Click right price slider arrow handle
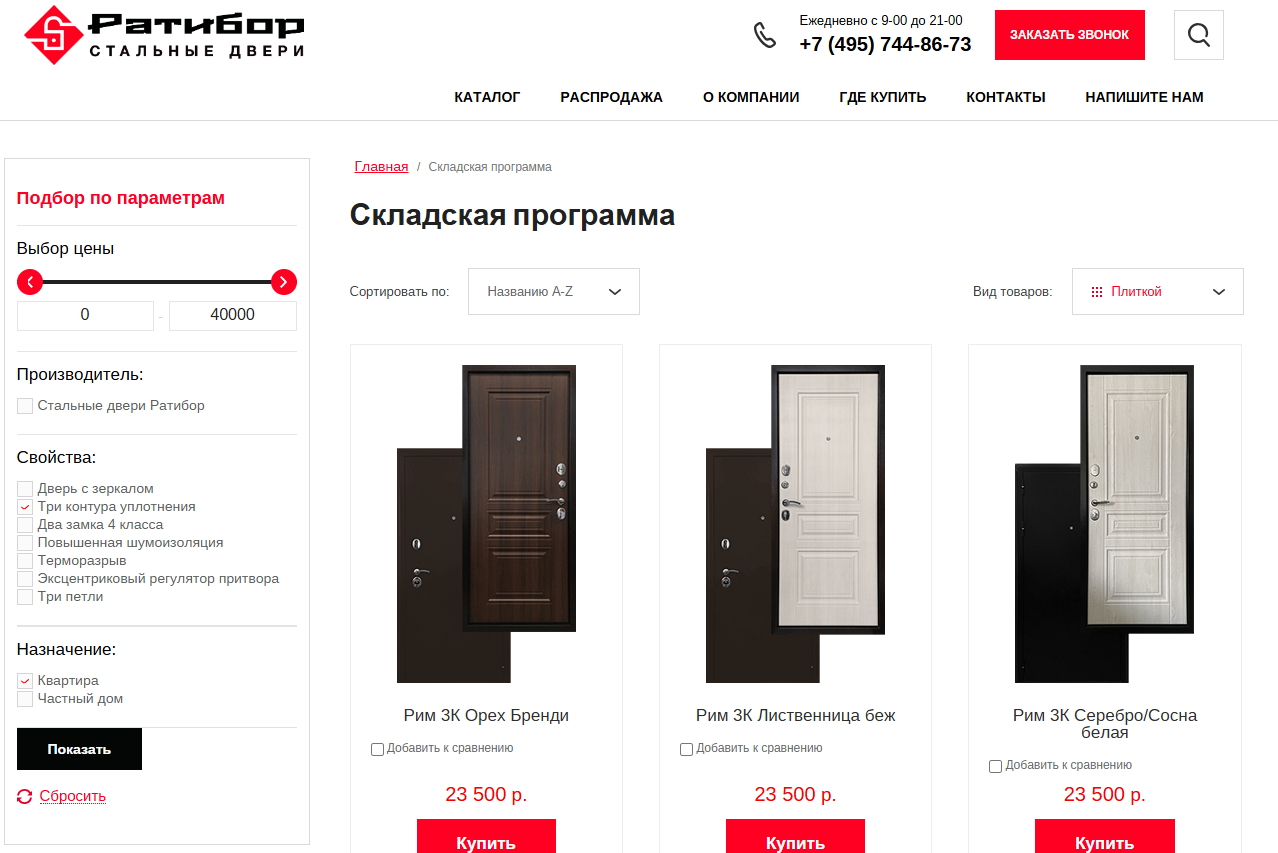The image size is (1278, 853). click(x=284, y=282)
